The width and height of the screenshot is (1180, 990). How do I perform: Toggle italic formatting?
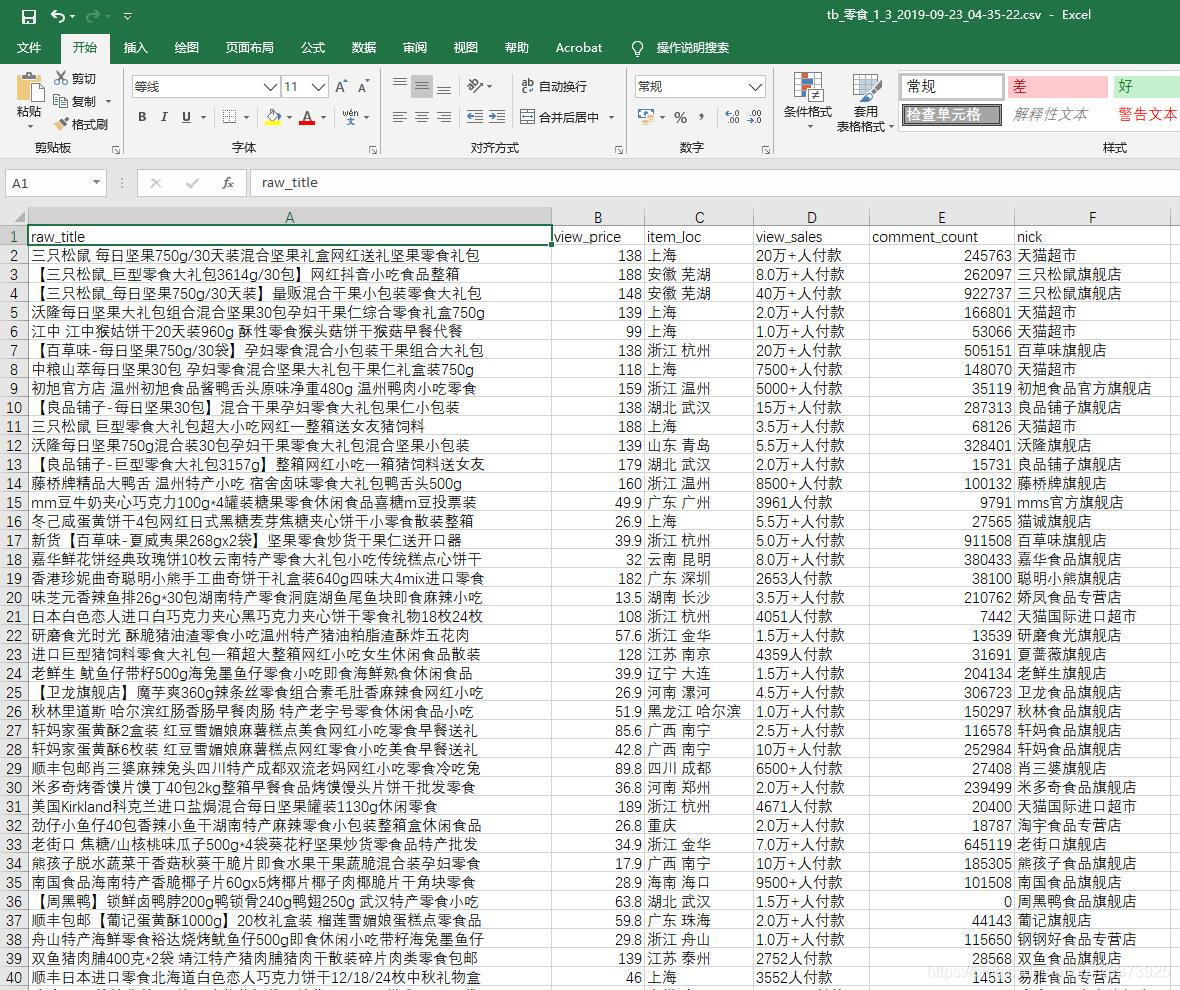[164, 117]
